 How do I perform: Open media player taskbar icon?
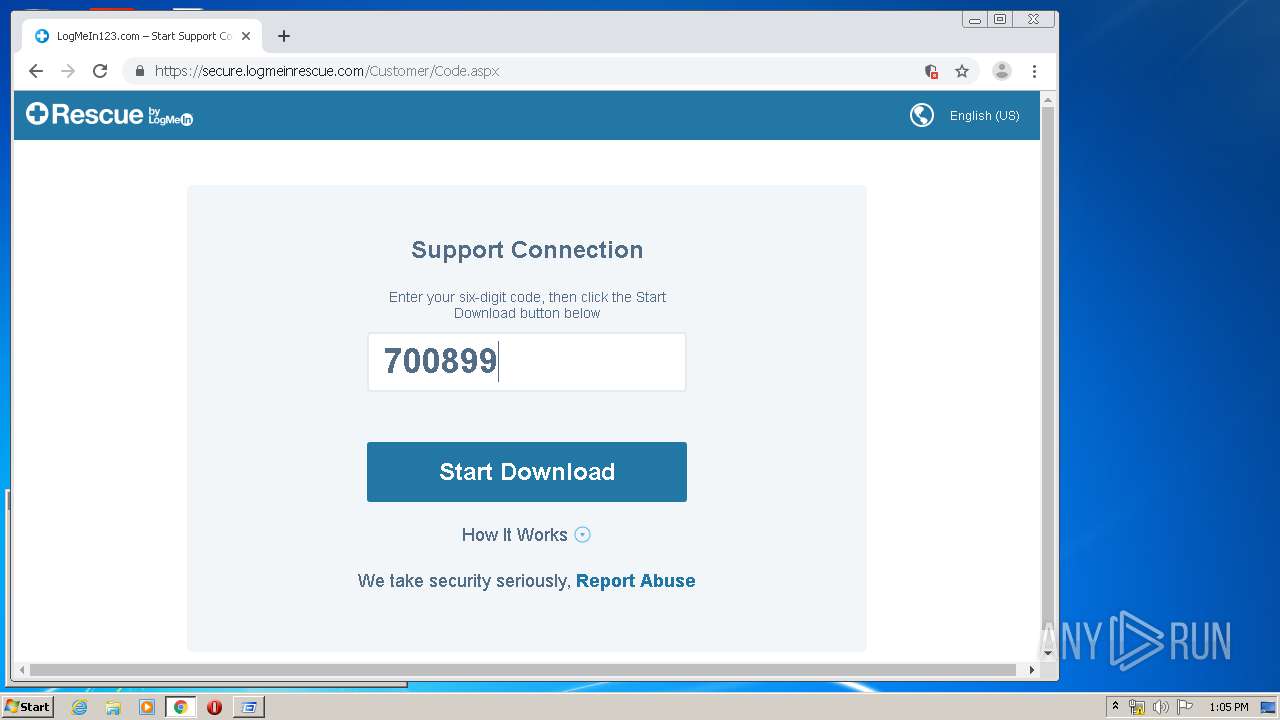pyautogui.click(x=147, y=707)
